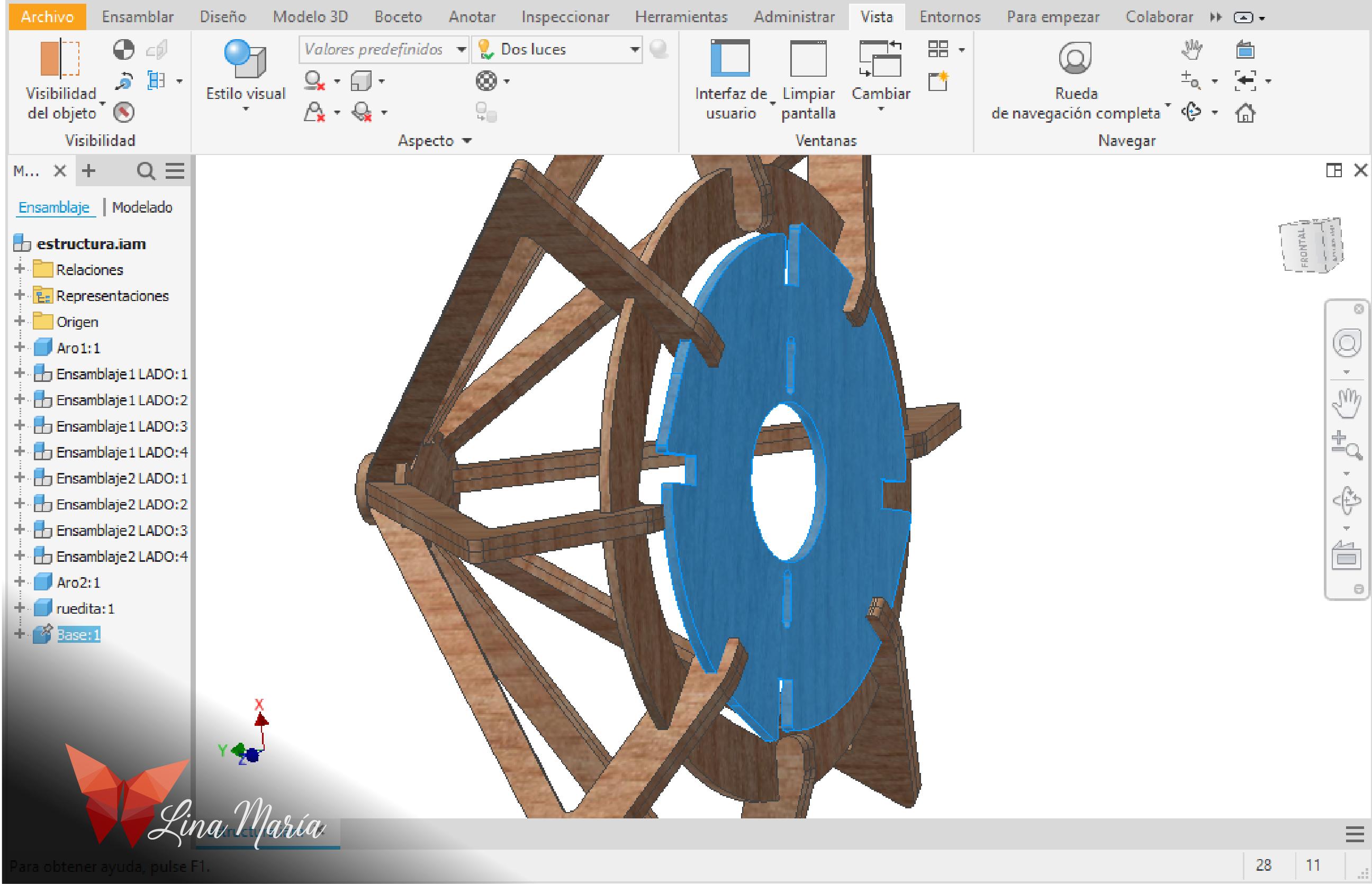Select Base:1 in browser
Viewport: 1372px width, 884px height.
click(x=78, y=634)
